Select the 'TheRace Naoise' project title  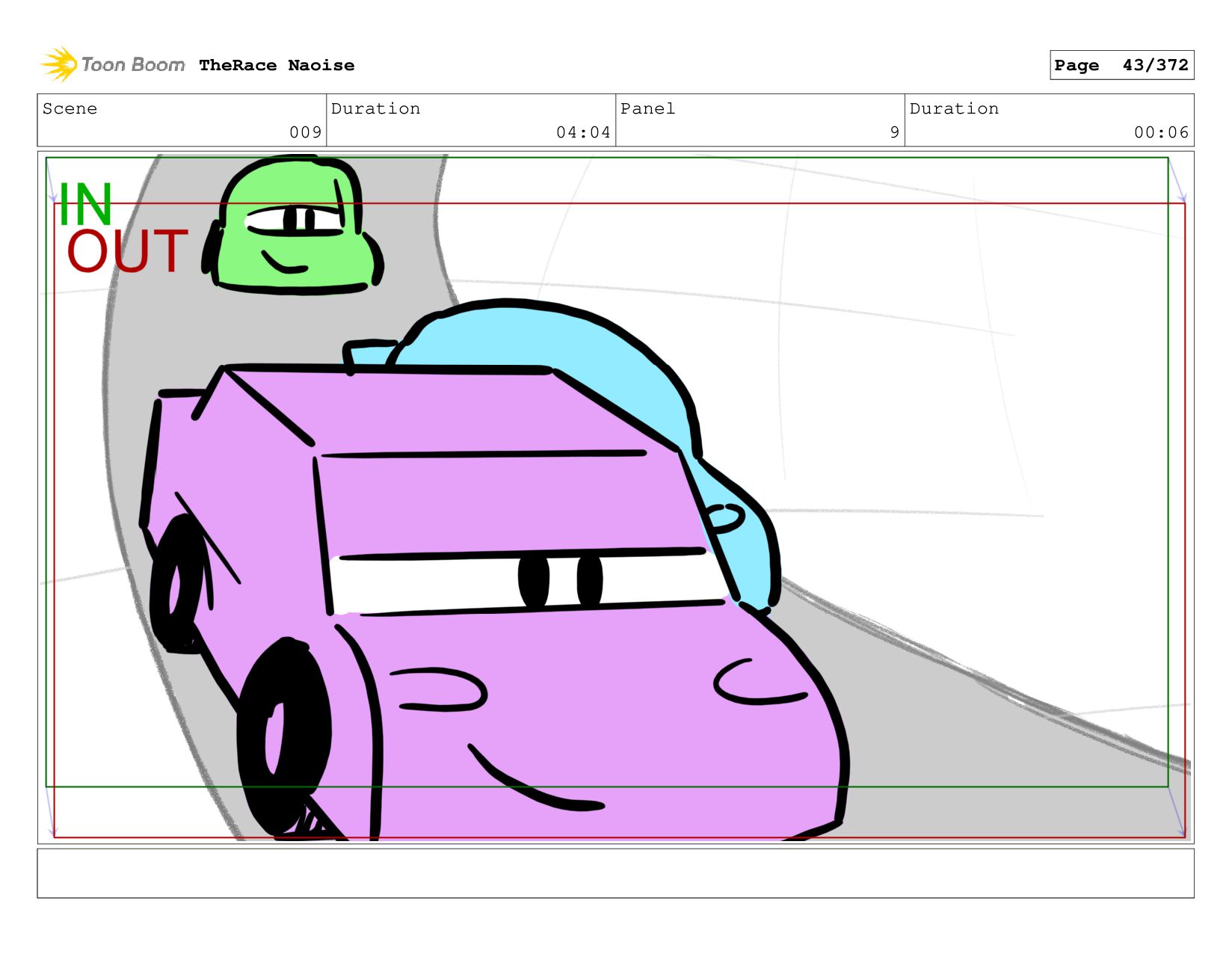(x=277, y=65)
